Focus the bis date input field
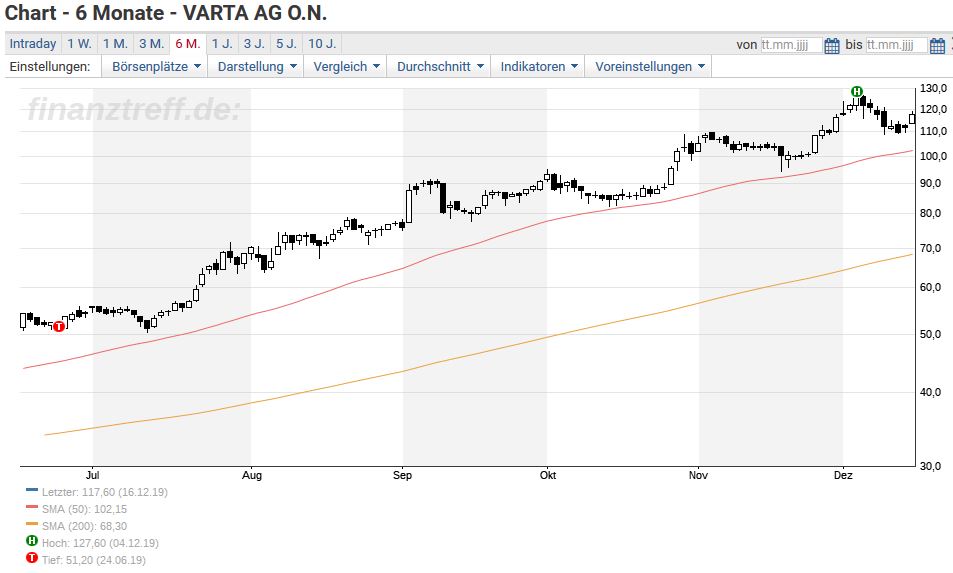 pos(896,45)
